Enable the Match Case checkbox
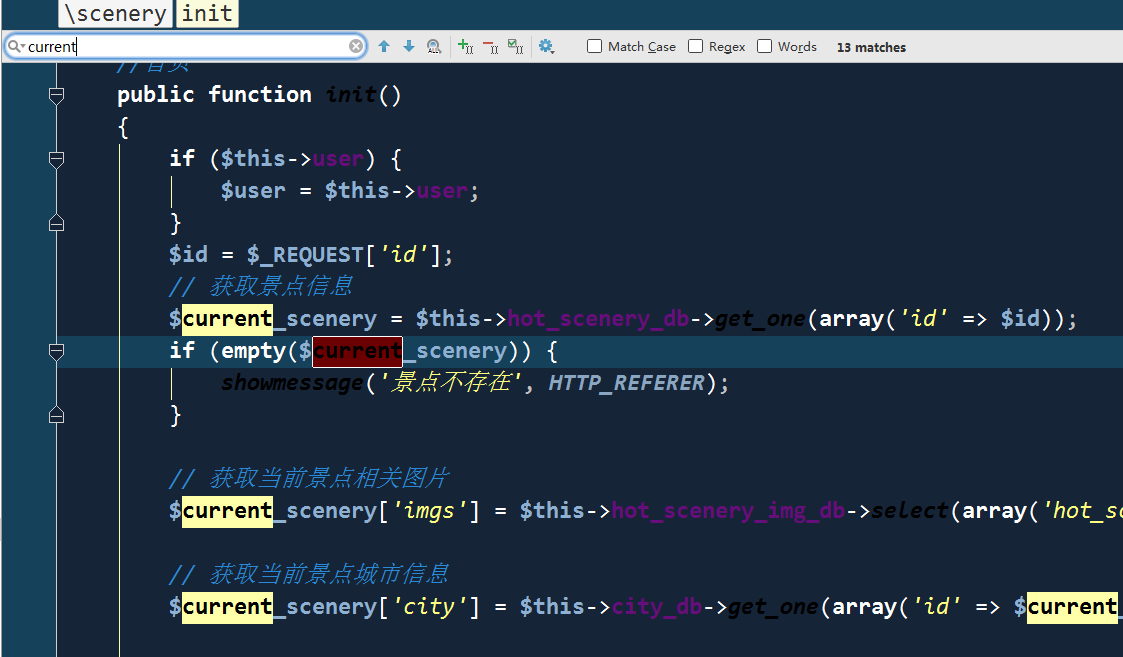This screenshot has height=657, width=1123. (594, 47)
